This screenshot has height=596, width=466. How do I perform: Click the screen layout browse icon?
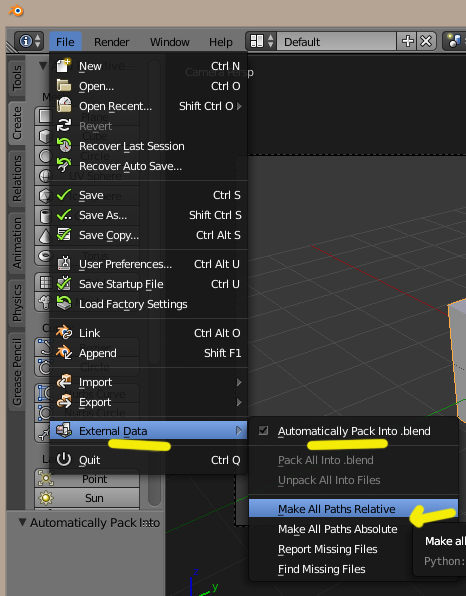(x=261, y=41)
